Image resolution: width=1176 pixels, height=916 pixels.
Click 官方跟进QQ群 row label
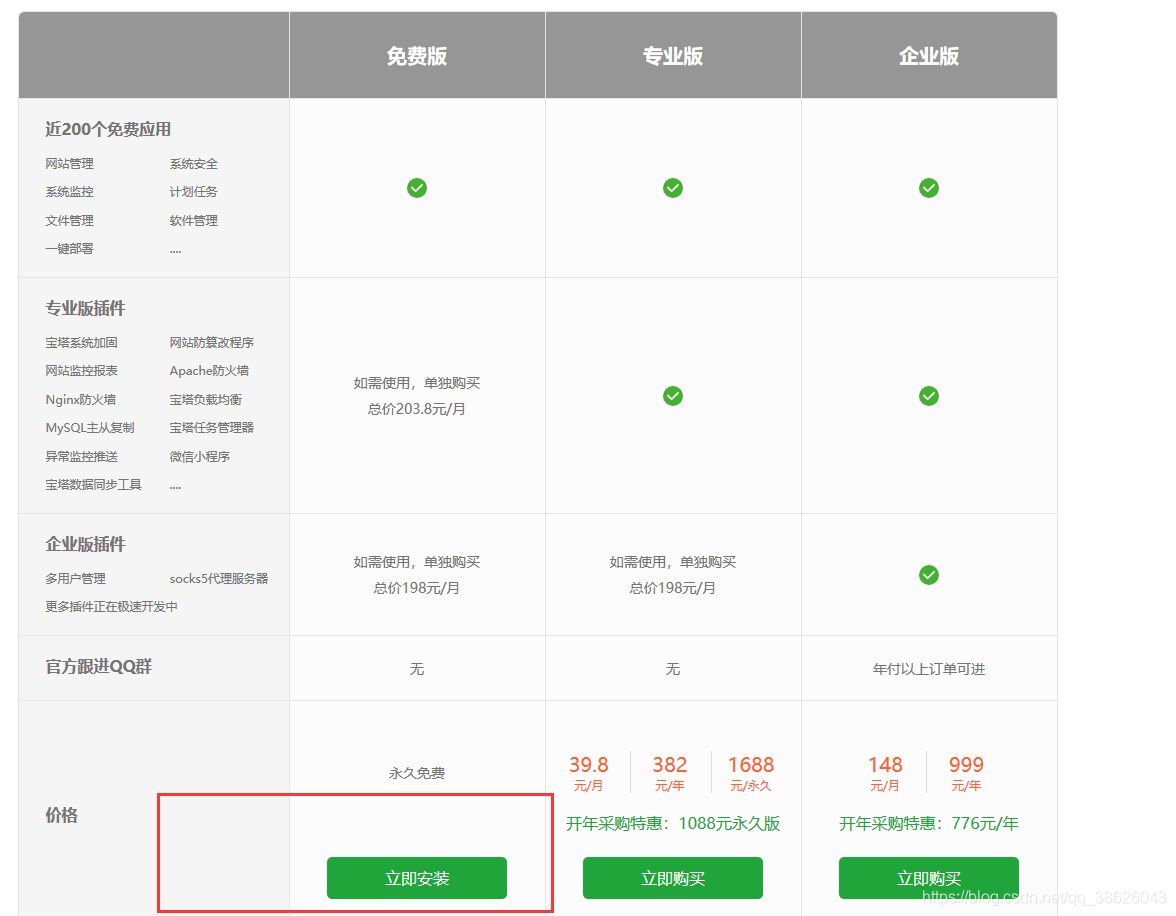(x=98, y=666)
